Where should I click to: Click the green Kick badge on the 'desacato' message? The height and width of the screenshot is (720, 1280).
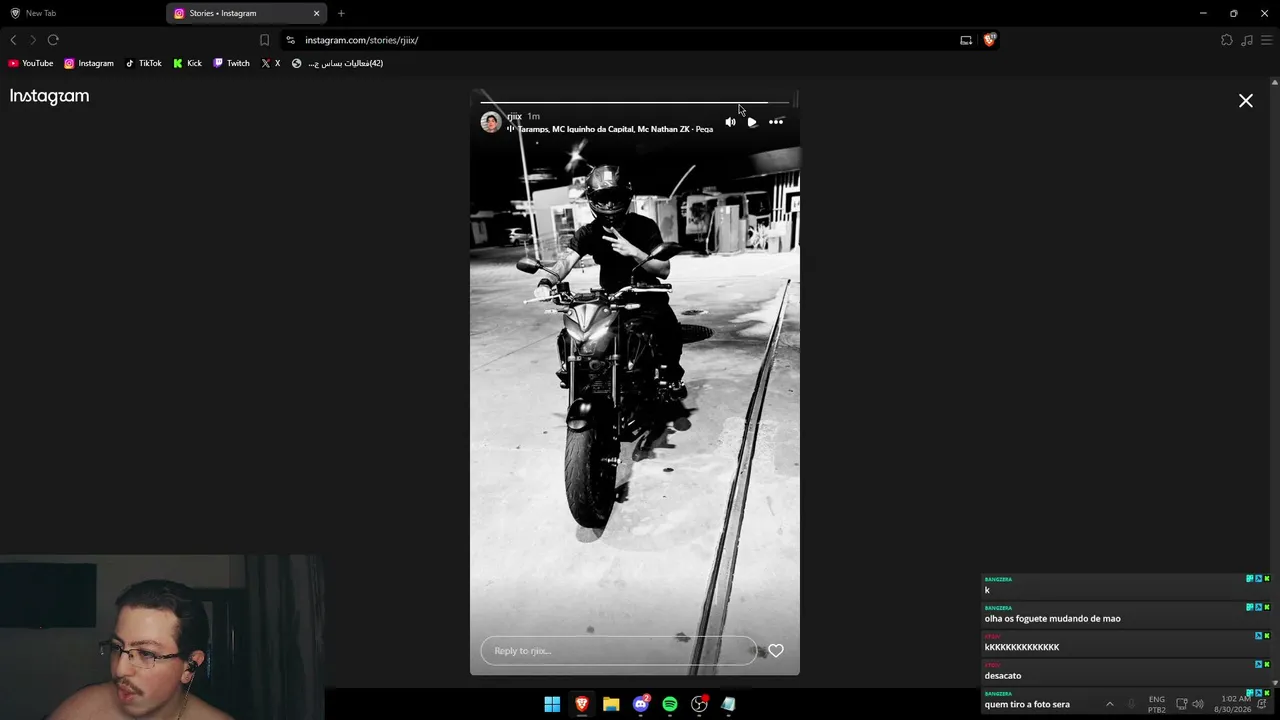pyautogui.click(x=1267, y=664)
